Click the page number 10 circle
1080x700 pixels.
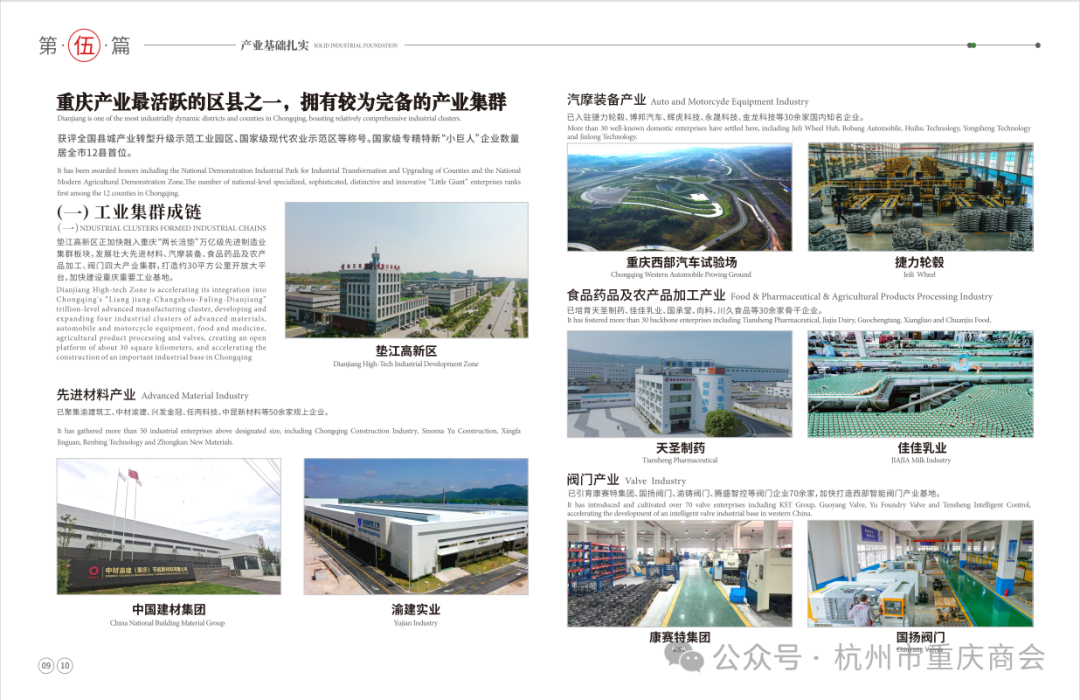65,666
